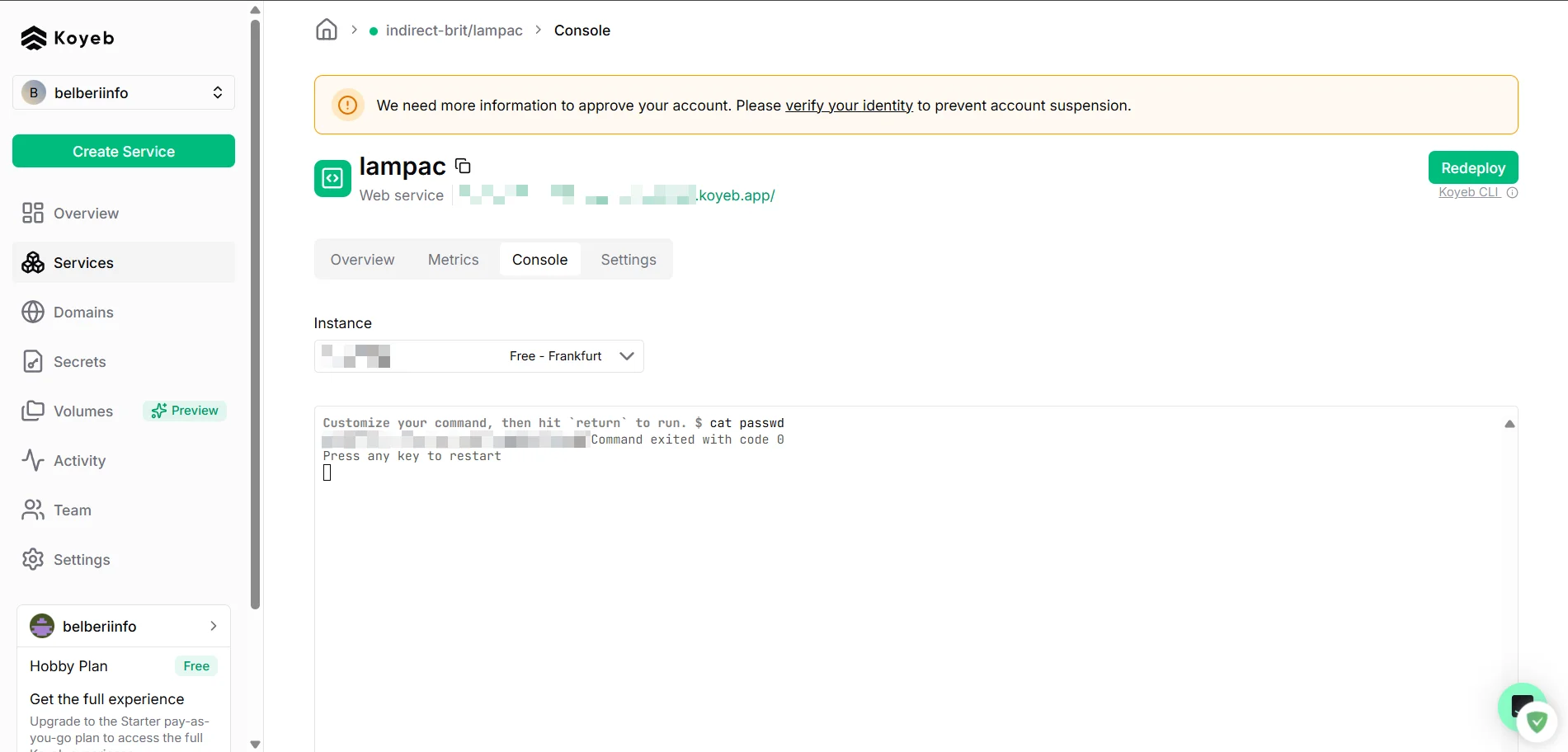Click the home icon in the breadcrumb
1568x752 pixels.
[327, 31]
